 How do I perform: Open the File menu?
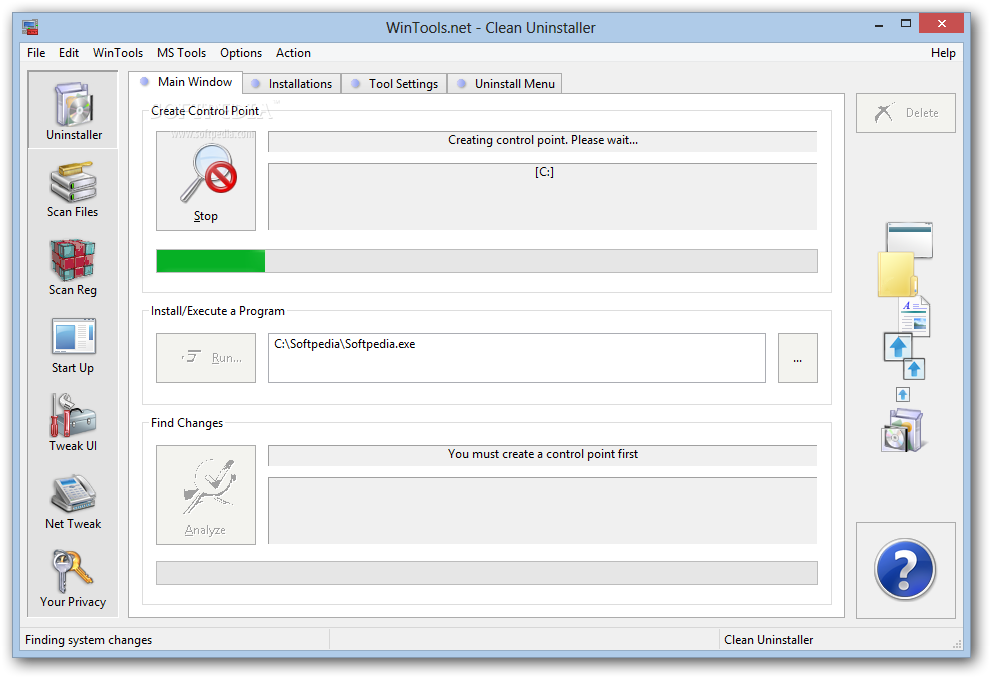point(36,53)
